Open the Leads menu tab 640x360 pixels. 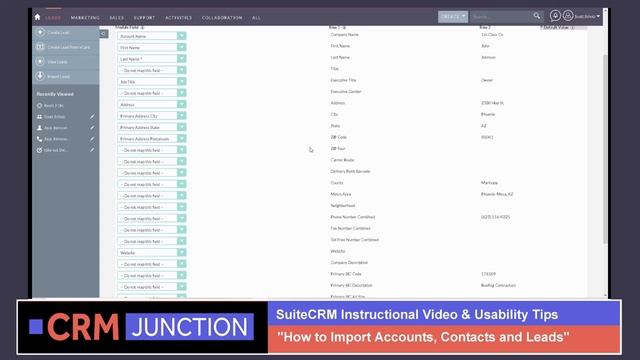[53, 18]
